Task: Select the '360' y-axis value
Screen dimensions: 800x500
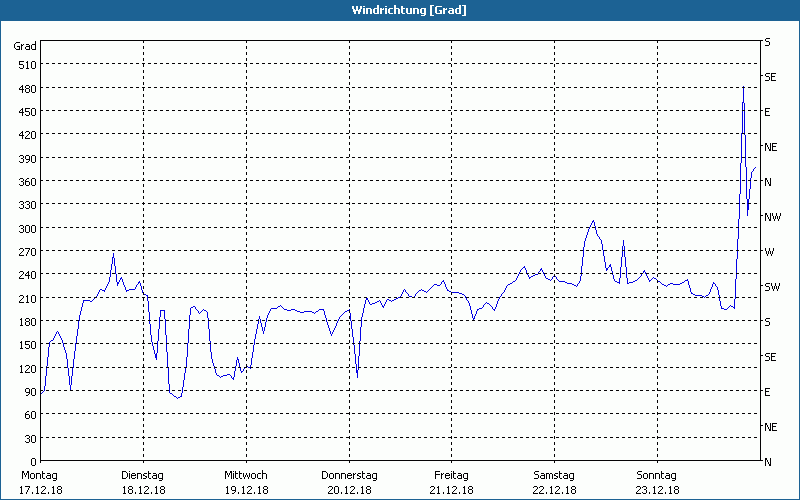Action: click(x=28, y=182)
